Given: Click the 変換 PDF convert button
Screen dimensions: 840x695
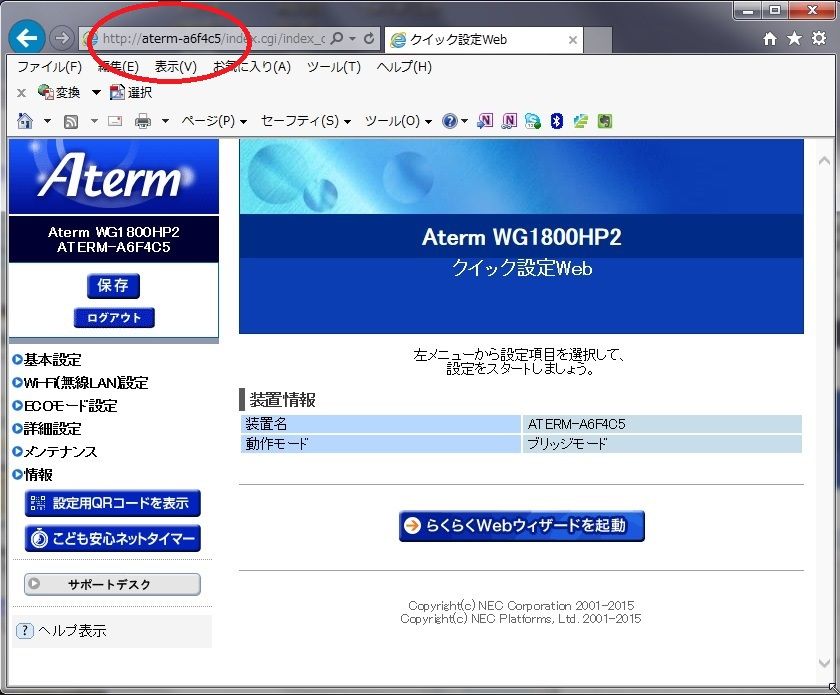Looking at the screenshot, I should coord(59,92).
